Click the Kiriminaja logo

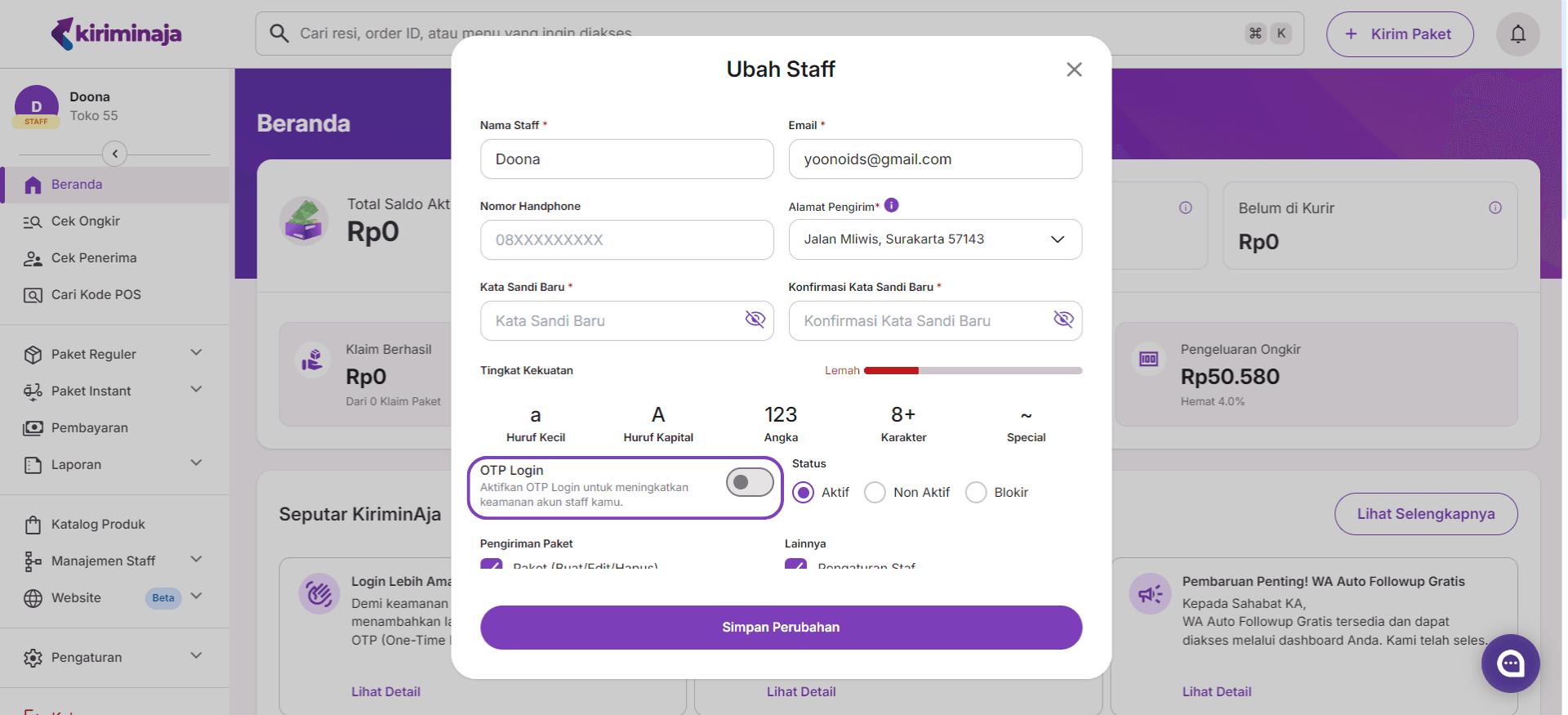[x=116, y=34]
